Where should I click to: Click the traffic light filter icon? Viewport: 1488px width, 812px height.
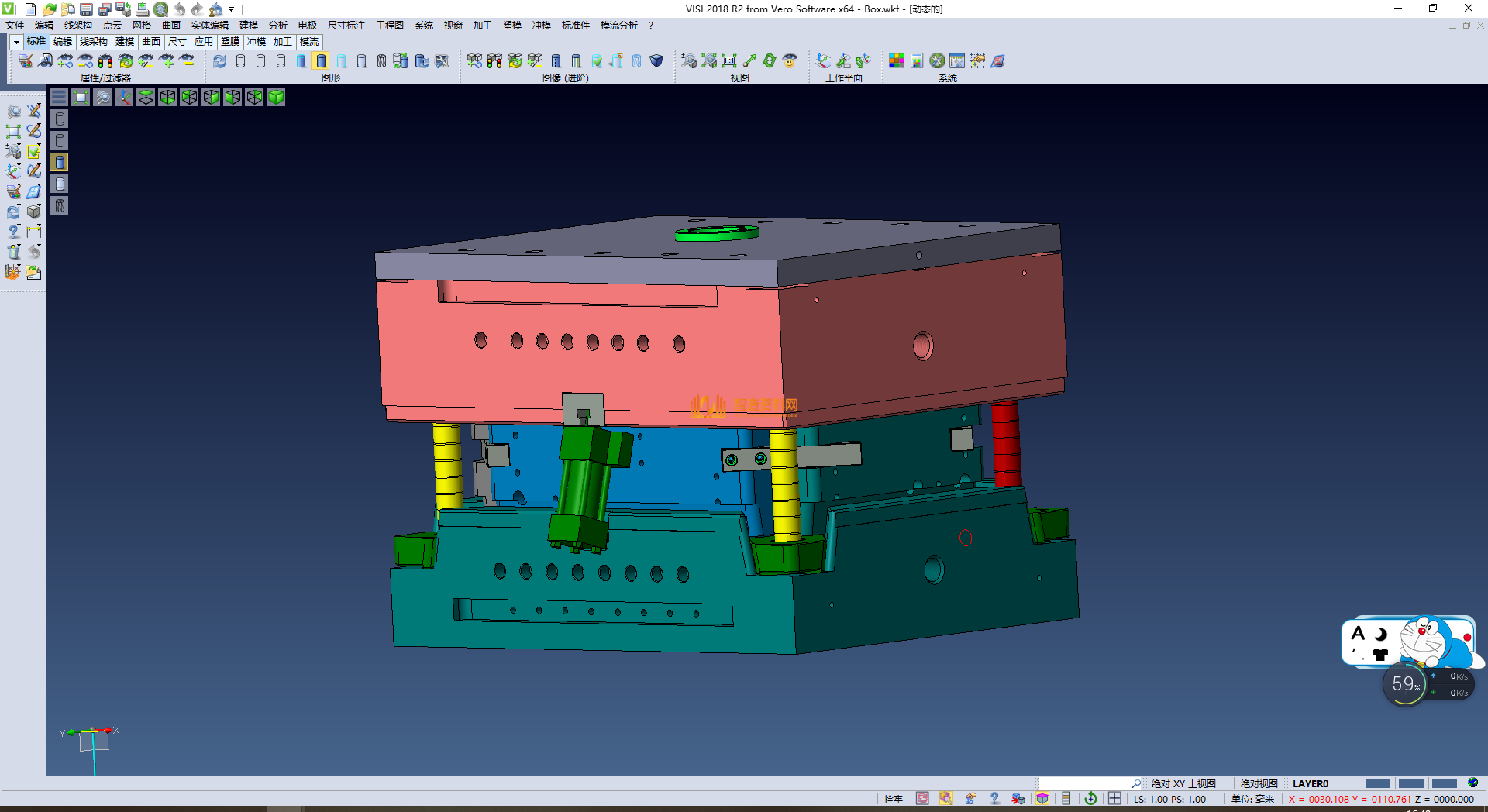tap(105, 61)
